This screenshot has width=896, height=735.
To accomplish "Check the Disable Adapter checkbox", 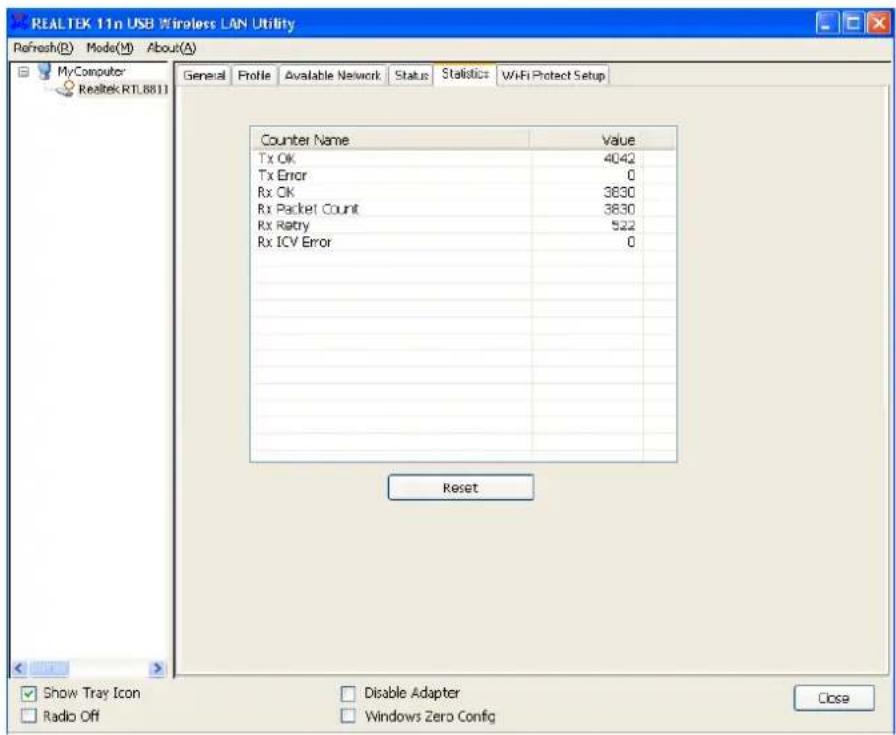I will (x=347, y=694).
